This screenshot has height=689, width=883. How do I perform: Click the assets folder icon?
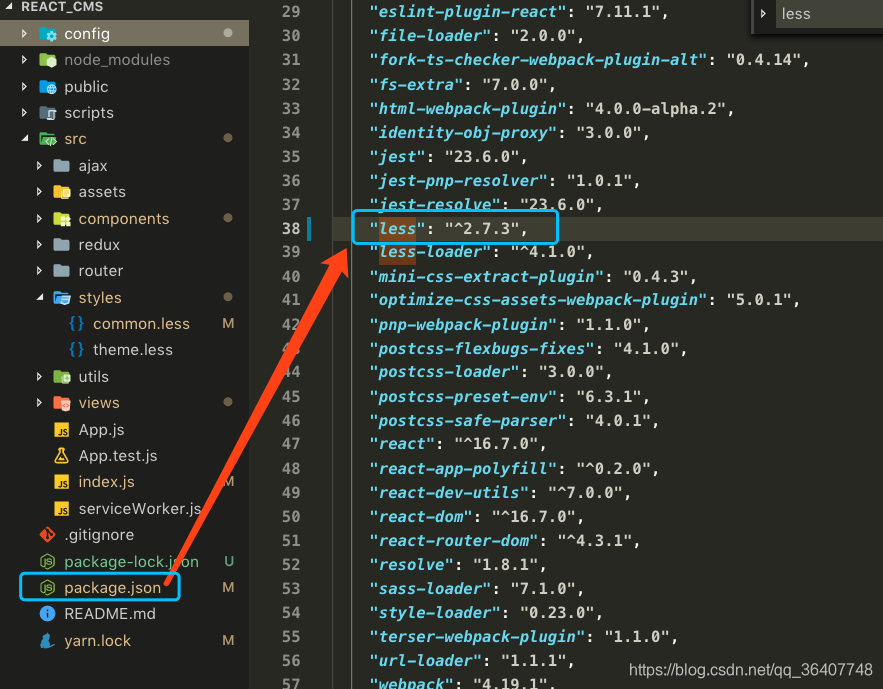[x=61, y=192]
